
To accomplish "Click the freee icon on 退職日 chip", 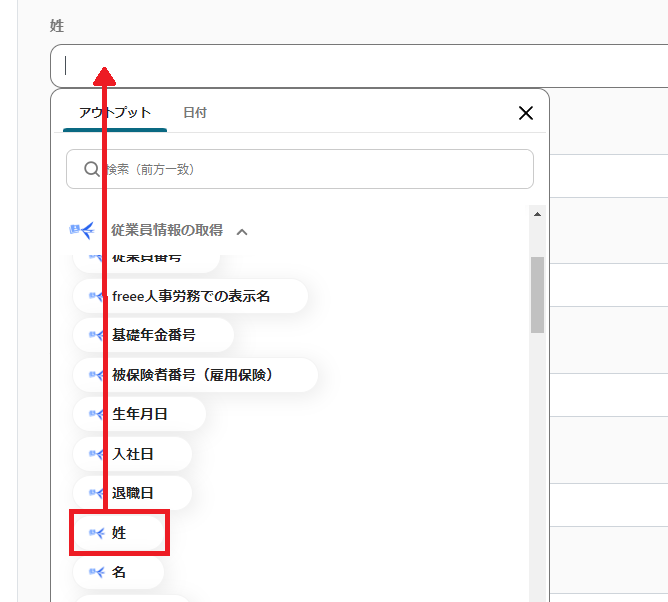I will tap(96, 493).
